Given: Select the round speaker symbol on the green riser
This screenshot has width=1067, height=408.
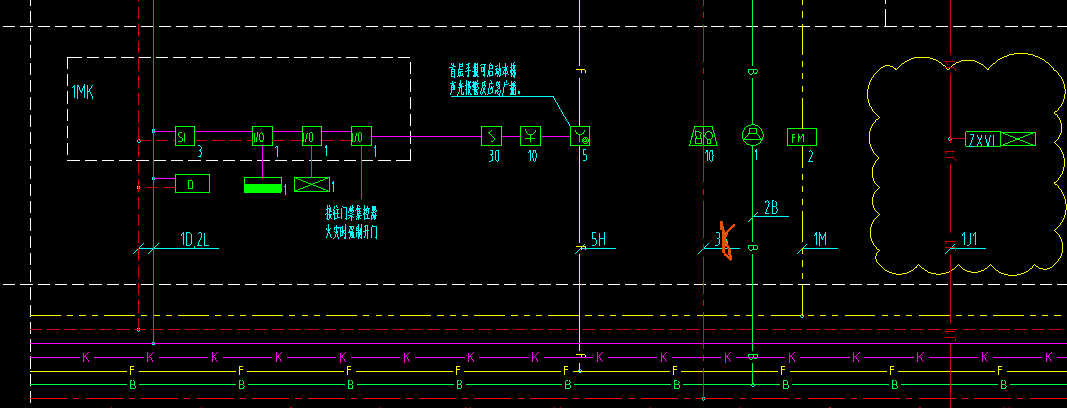Looking at the screenshot, I should click(x=753, y=136).
